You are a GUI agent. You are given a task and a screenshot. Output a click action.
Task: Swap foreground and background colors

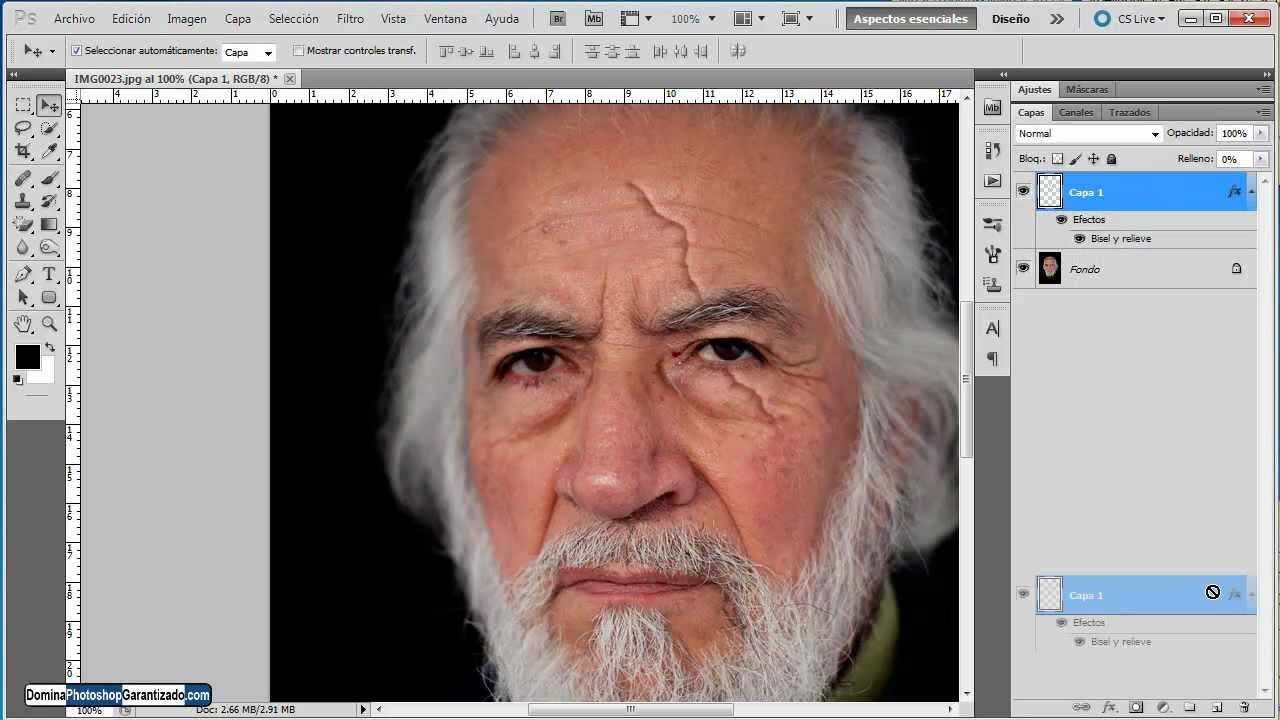[50, 347]
